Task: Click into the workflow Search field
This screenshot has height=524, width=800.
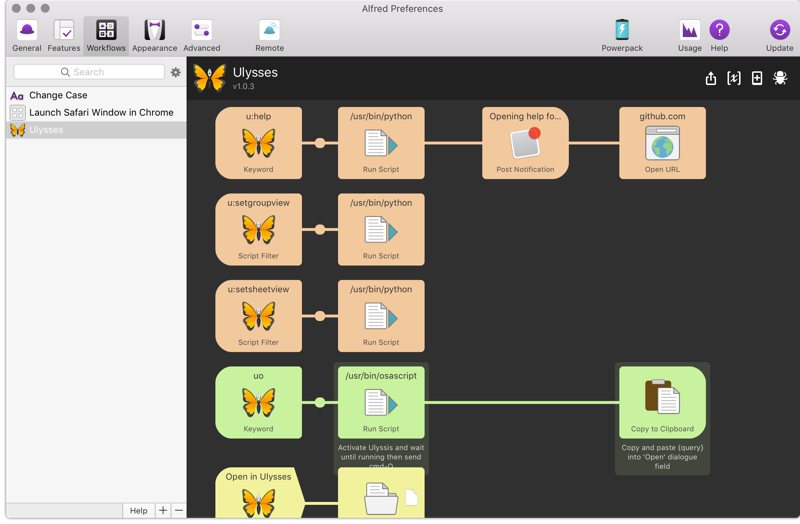Action: point(89,72)
